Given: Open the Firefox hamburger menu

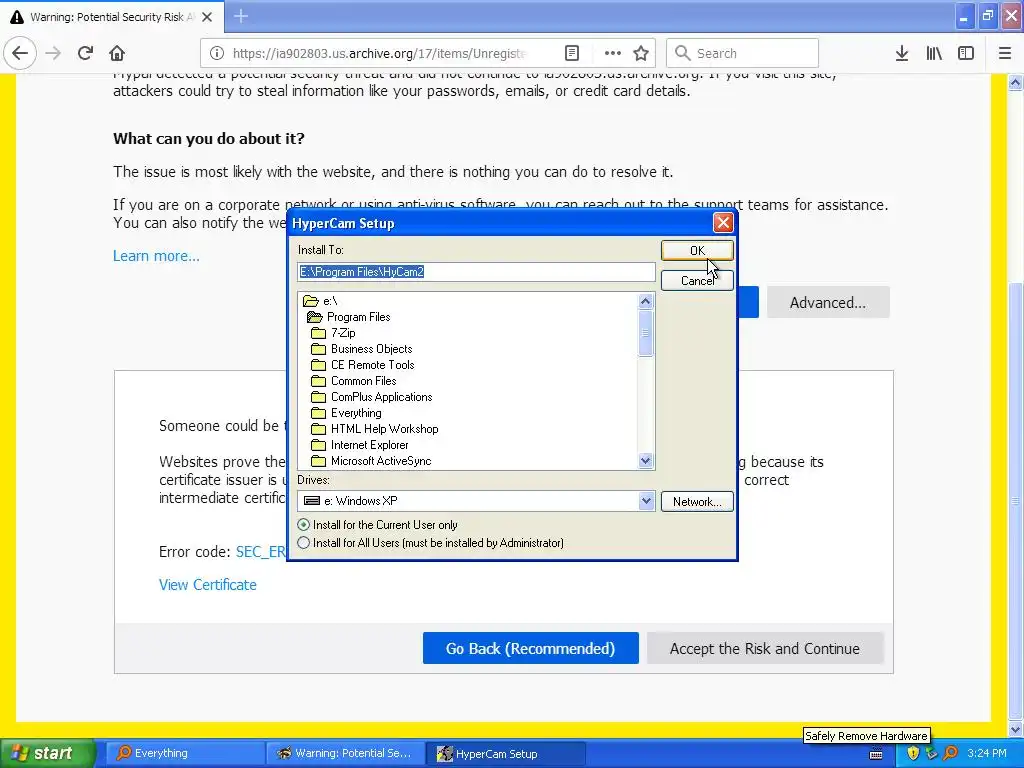Looking at the screenshot, I should pos(1005,53).
